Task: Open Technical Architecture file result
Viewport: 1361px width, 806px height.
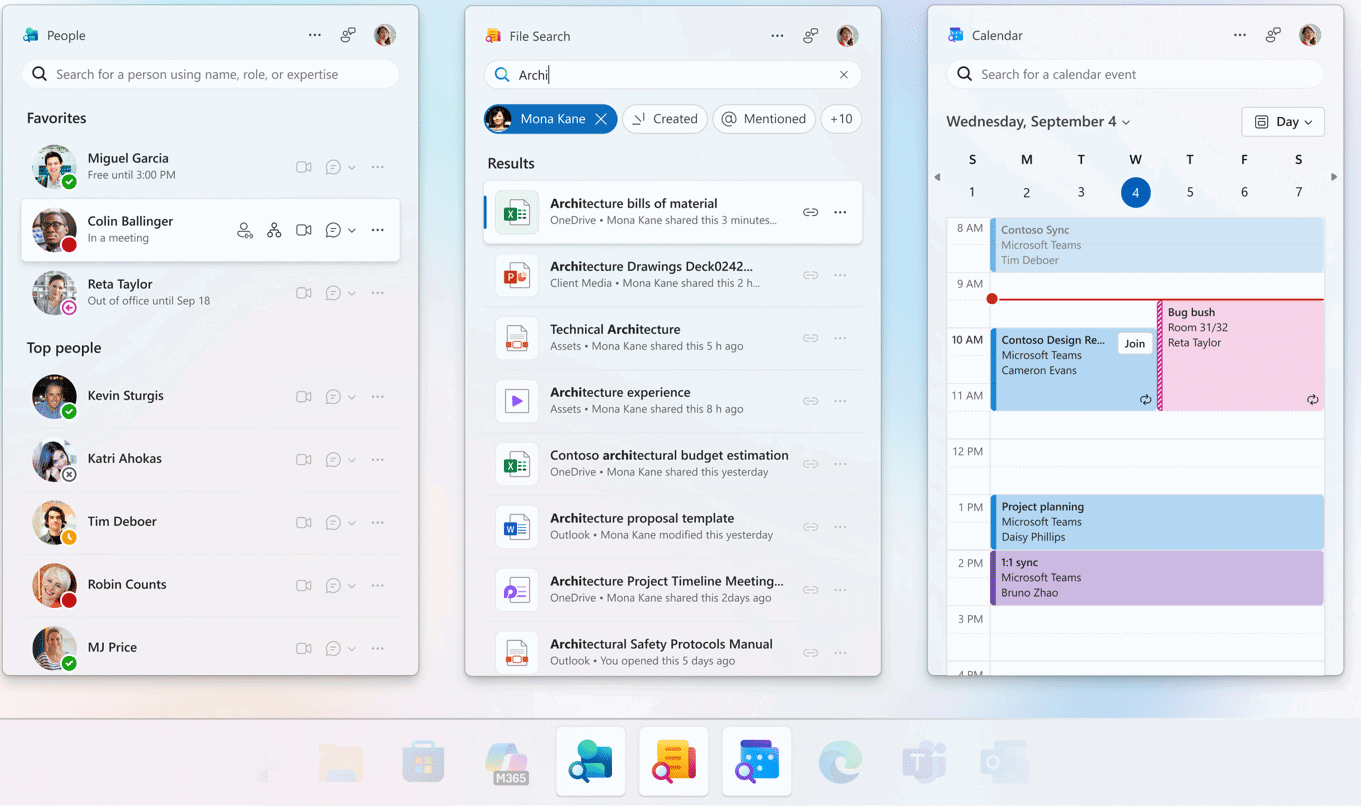Action: [614, 337]
